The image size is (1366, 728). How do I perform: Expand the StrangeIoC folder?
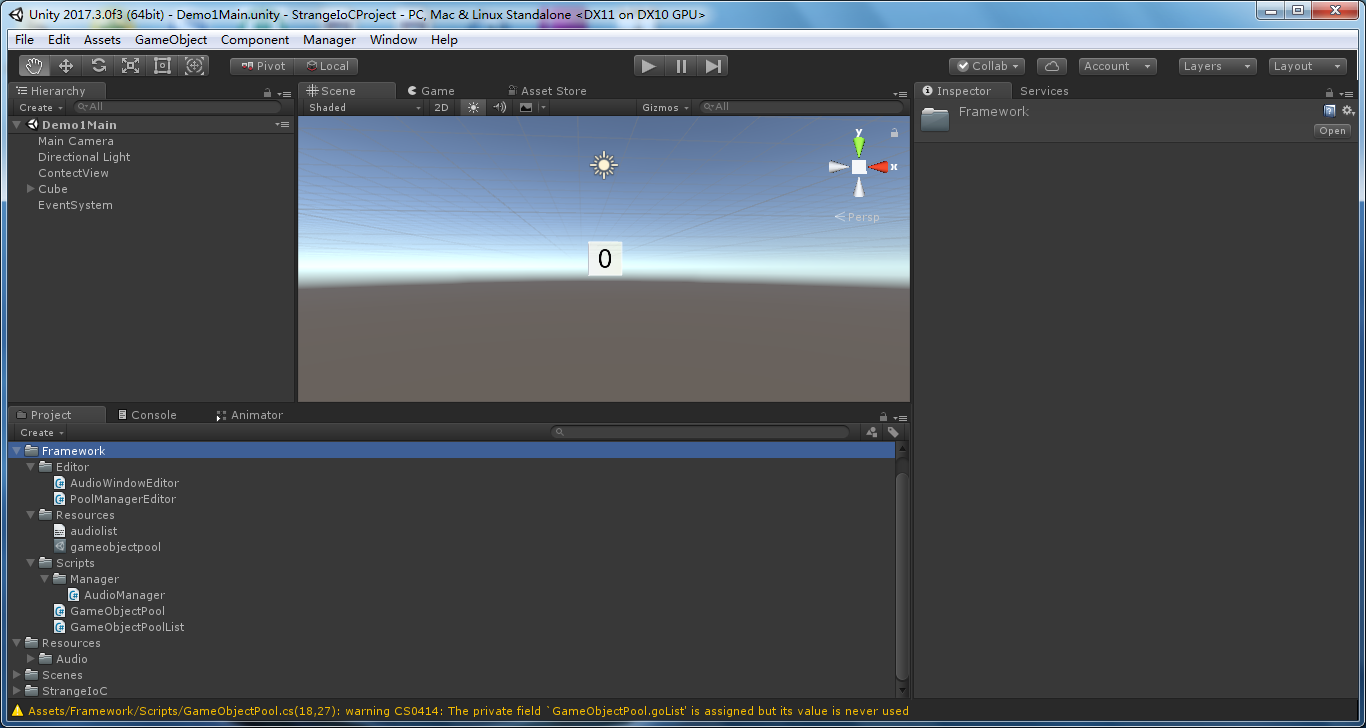pos(17,691)
